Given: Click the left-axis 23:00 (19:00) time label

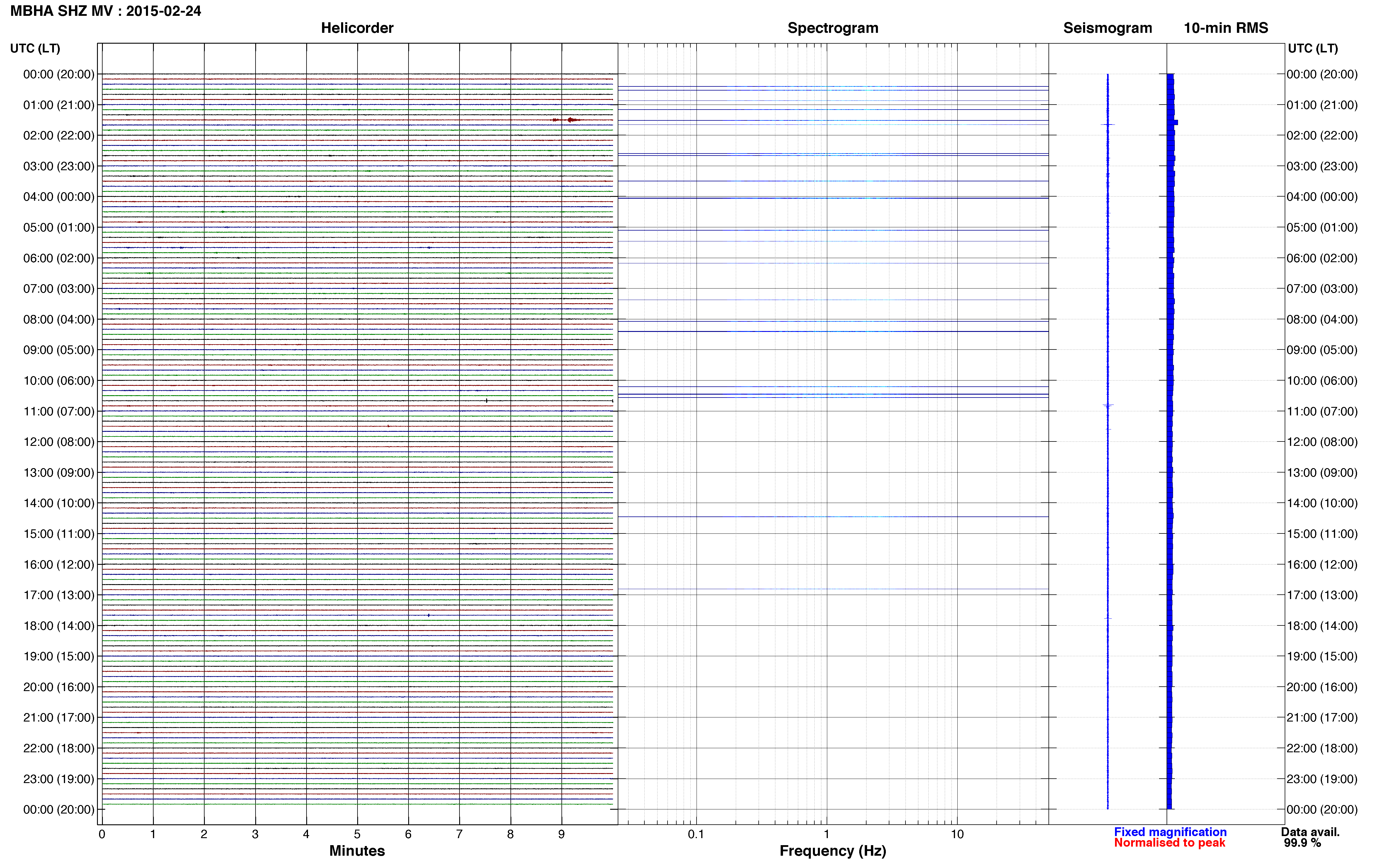Looking at the screenshot, I should click(59, 779).
